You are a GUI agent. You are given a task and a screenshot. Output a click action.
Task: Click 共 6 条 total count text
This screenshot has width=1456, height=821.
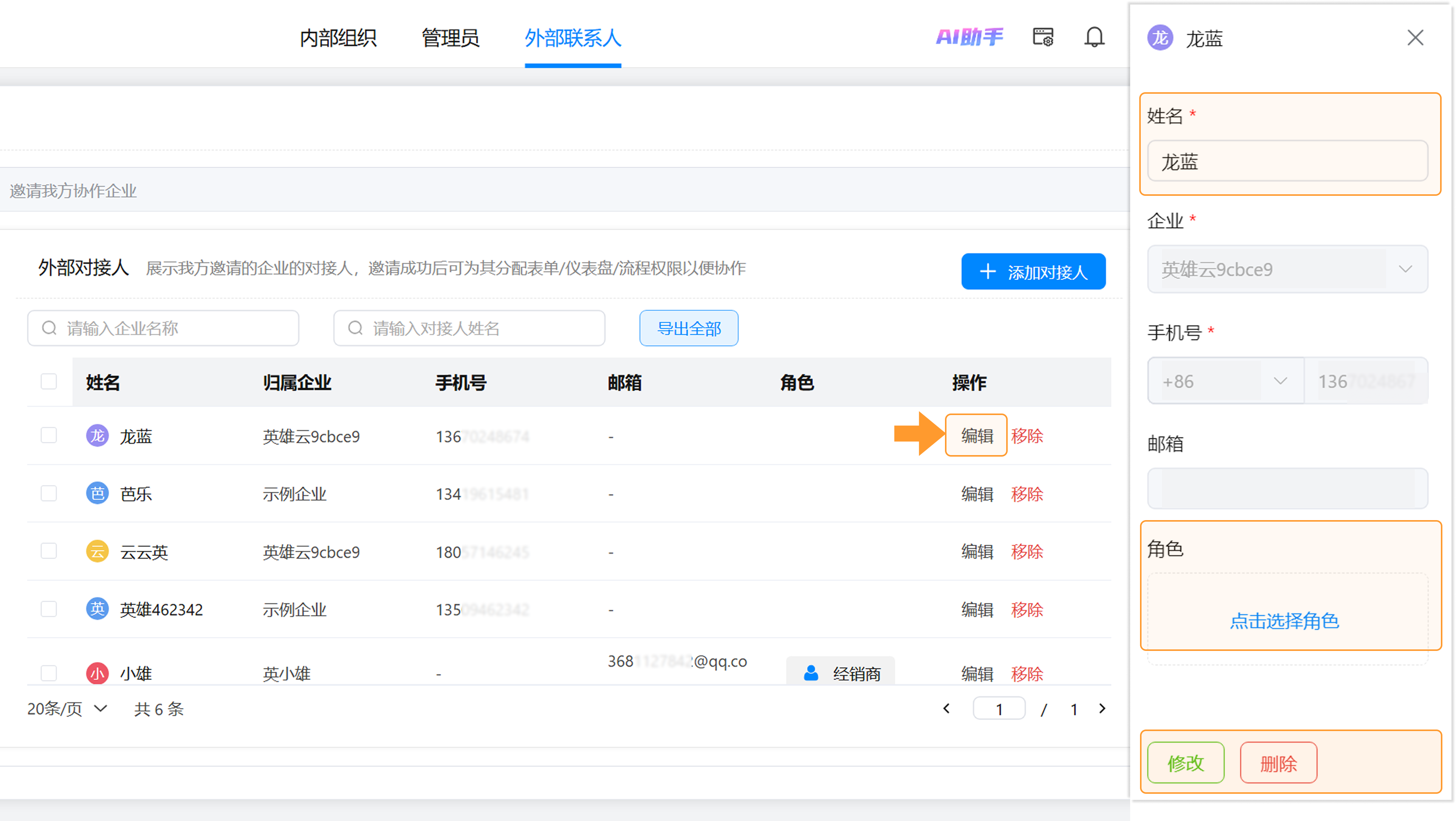(159, 709)
